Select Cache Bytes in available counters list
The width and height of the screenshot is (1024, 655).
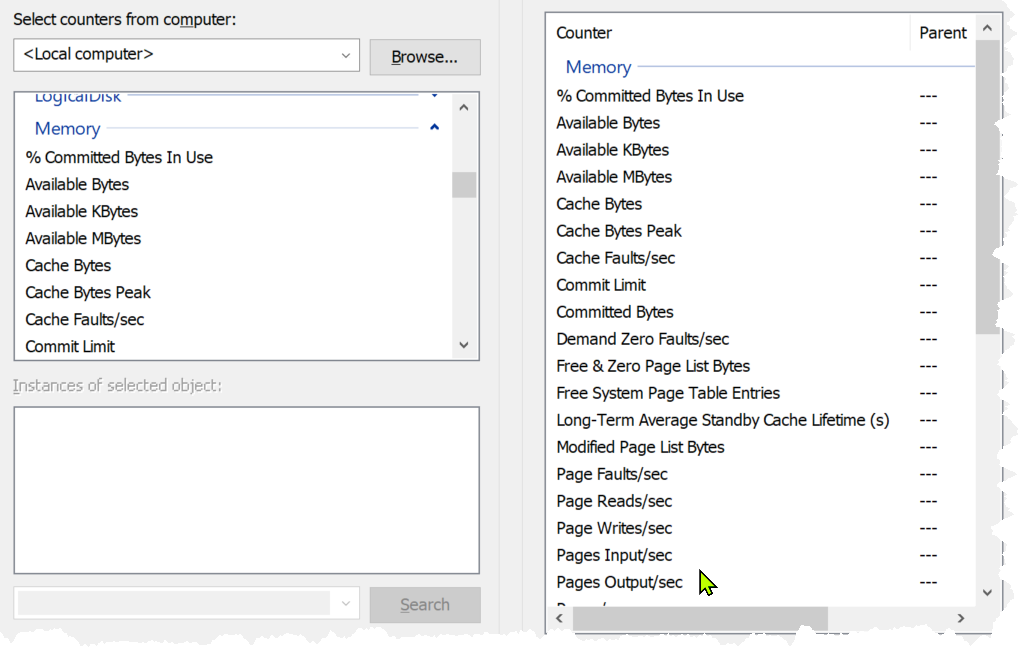coord(68,266)
